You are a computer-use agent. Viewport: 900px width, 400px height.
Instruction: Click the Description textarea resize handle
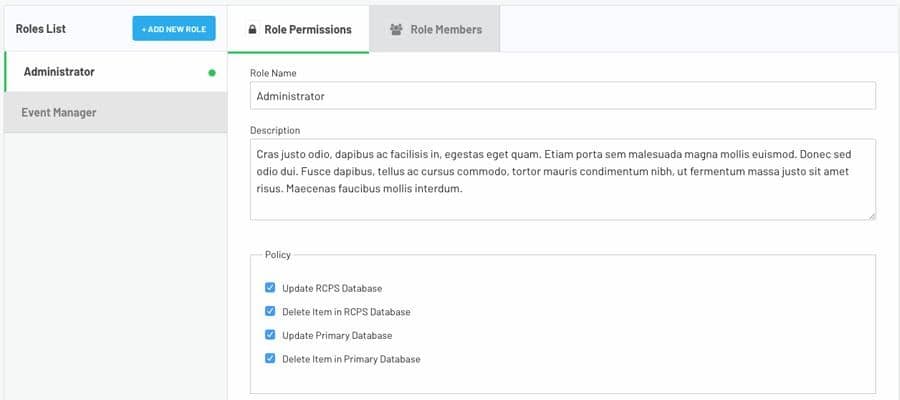(x=872, y=216)
